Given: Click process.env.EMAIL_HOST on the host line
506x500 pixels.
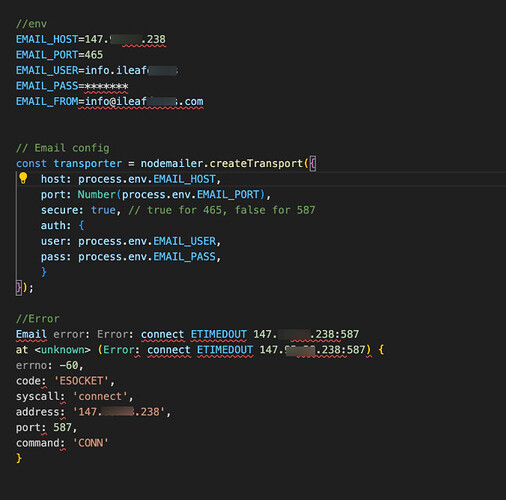Looking at the screenshot, I should click(x=147, y=179).
